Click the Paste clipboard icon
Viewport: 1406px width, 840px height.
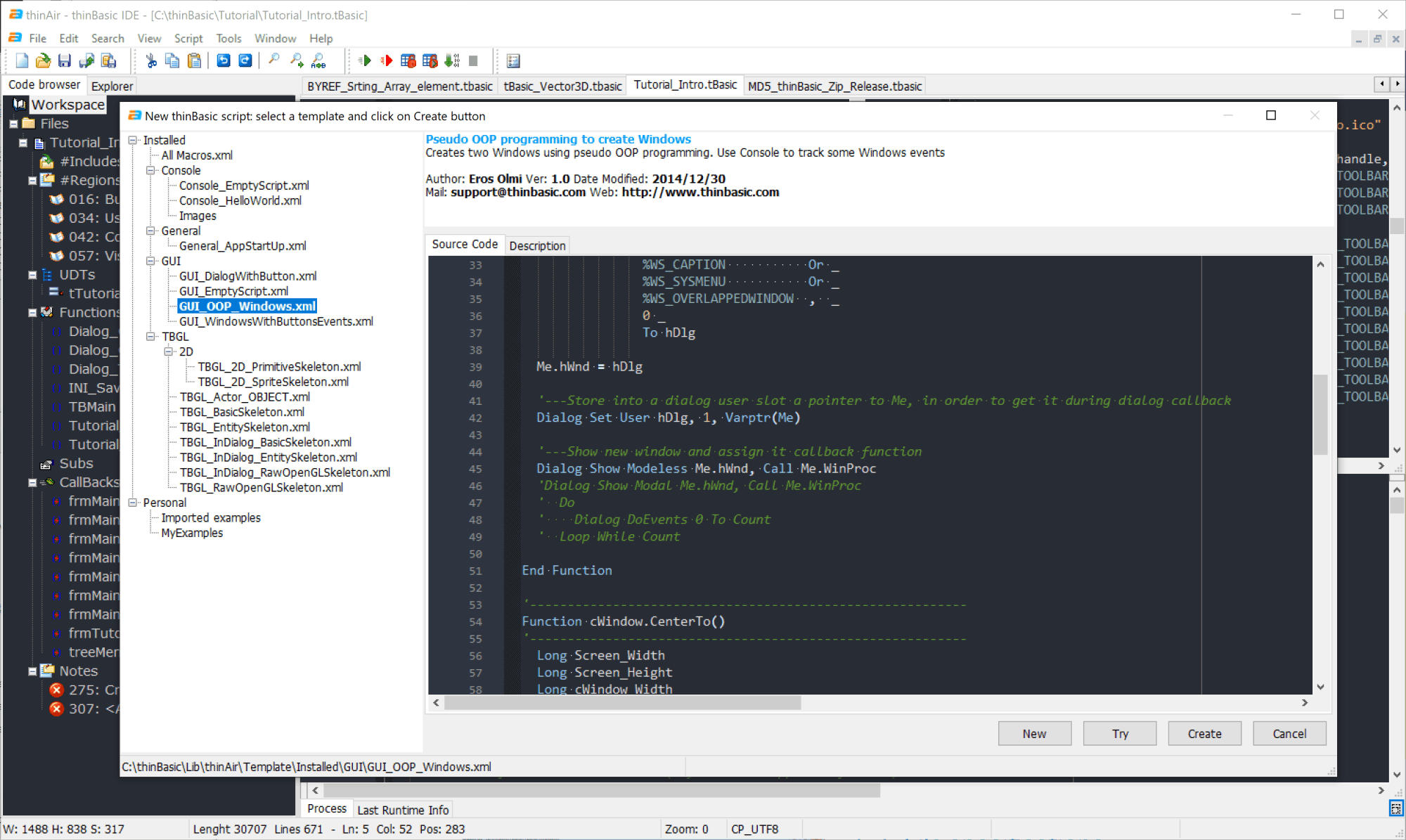(195, 61)
